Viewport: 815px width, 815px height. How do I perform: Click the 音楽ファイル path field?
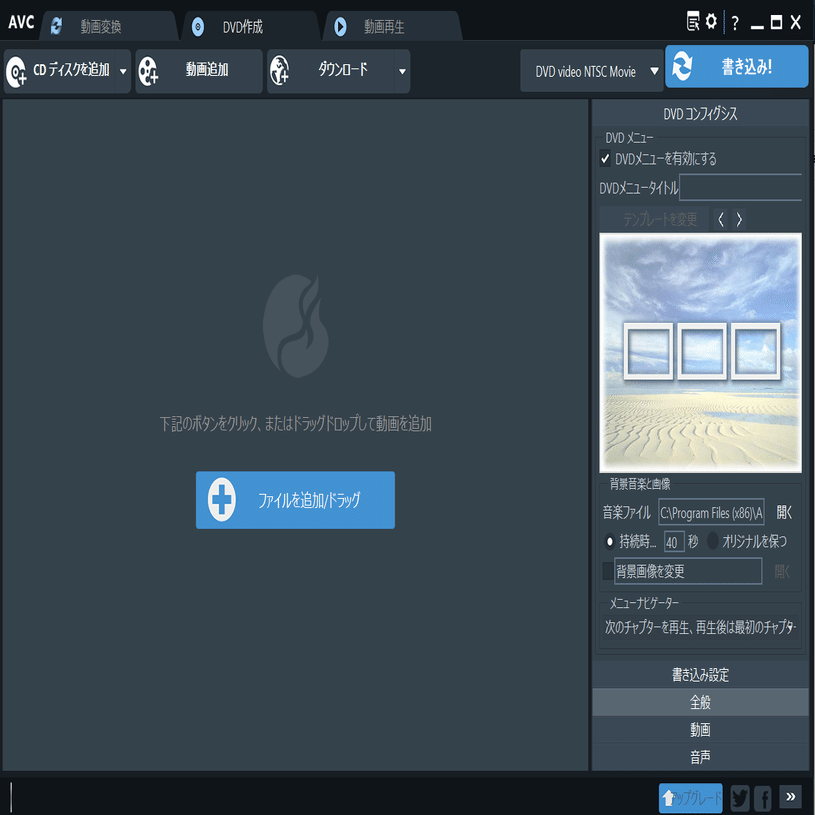(711, 512)
